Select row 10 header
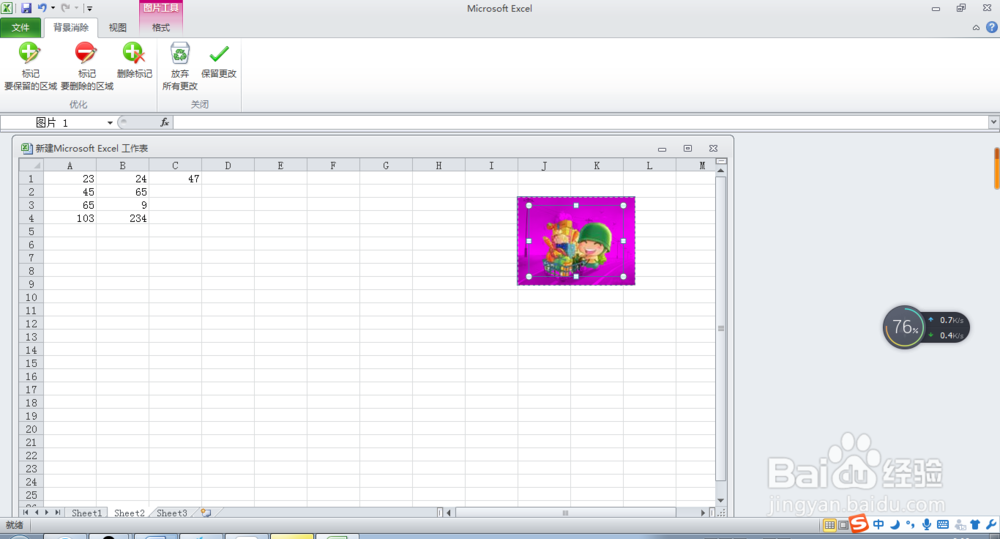Image resolution: width=1000 pixels, height=539 pixels. click(x=31, y=297)
